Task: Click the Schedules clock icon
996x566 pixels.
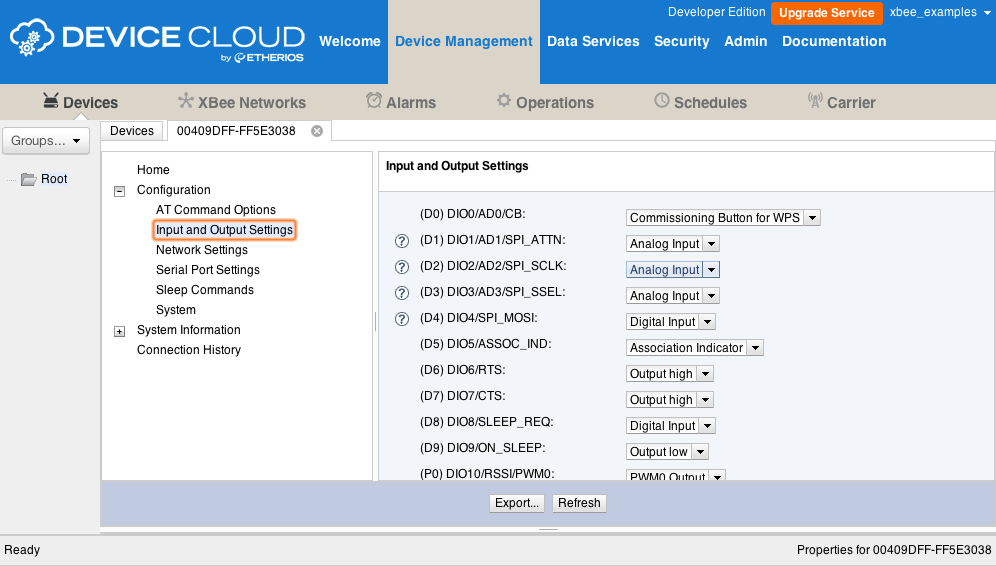Action: click(662, 100)
